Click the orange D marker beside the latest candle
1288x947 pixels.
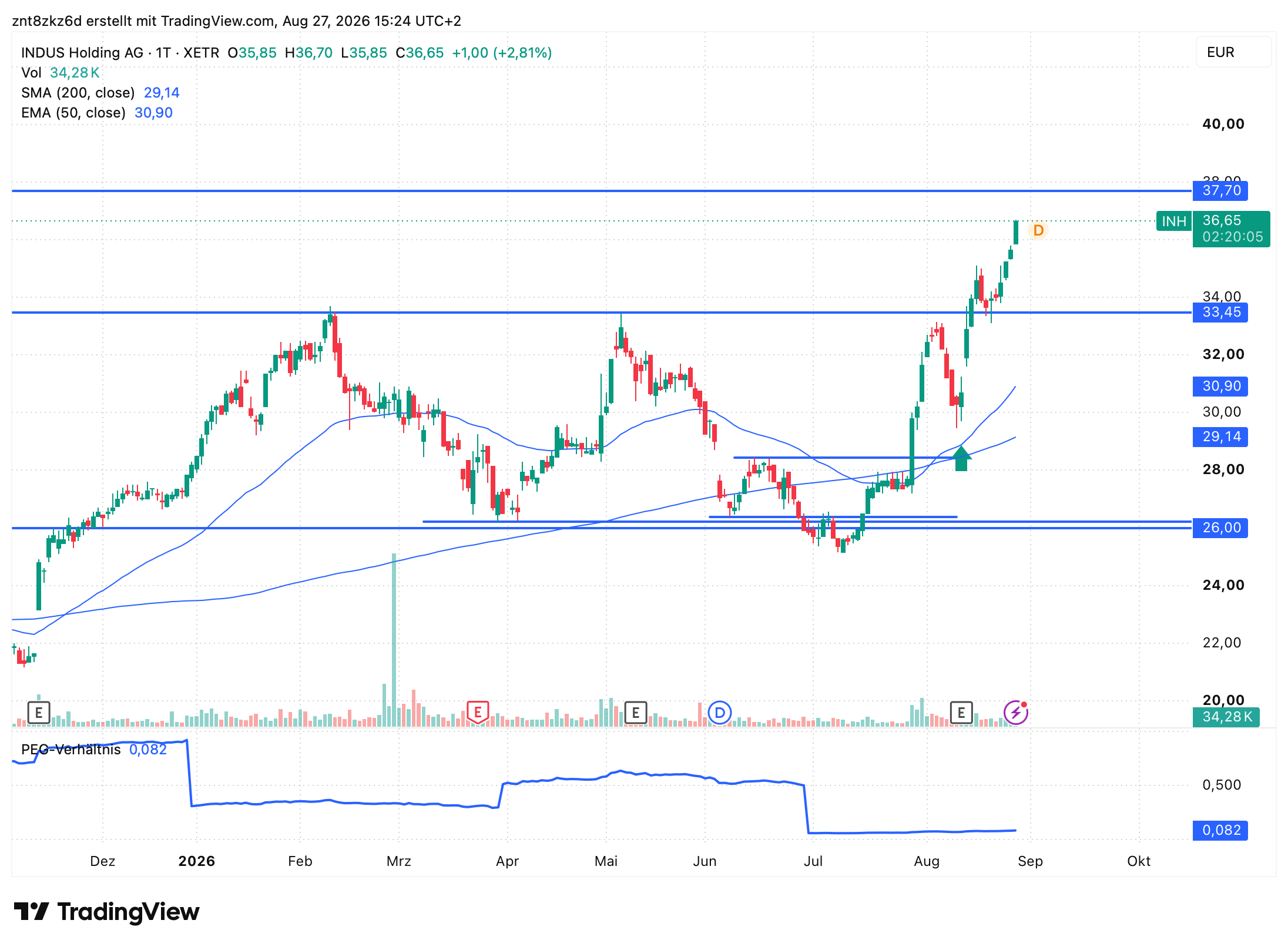(1038, 230)
